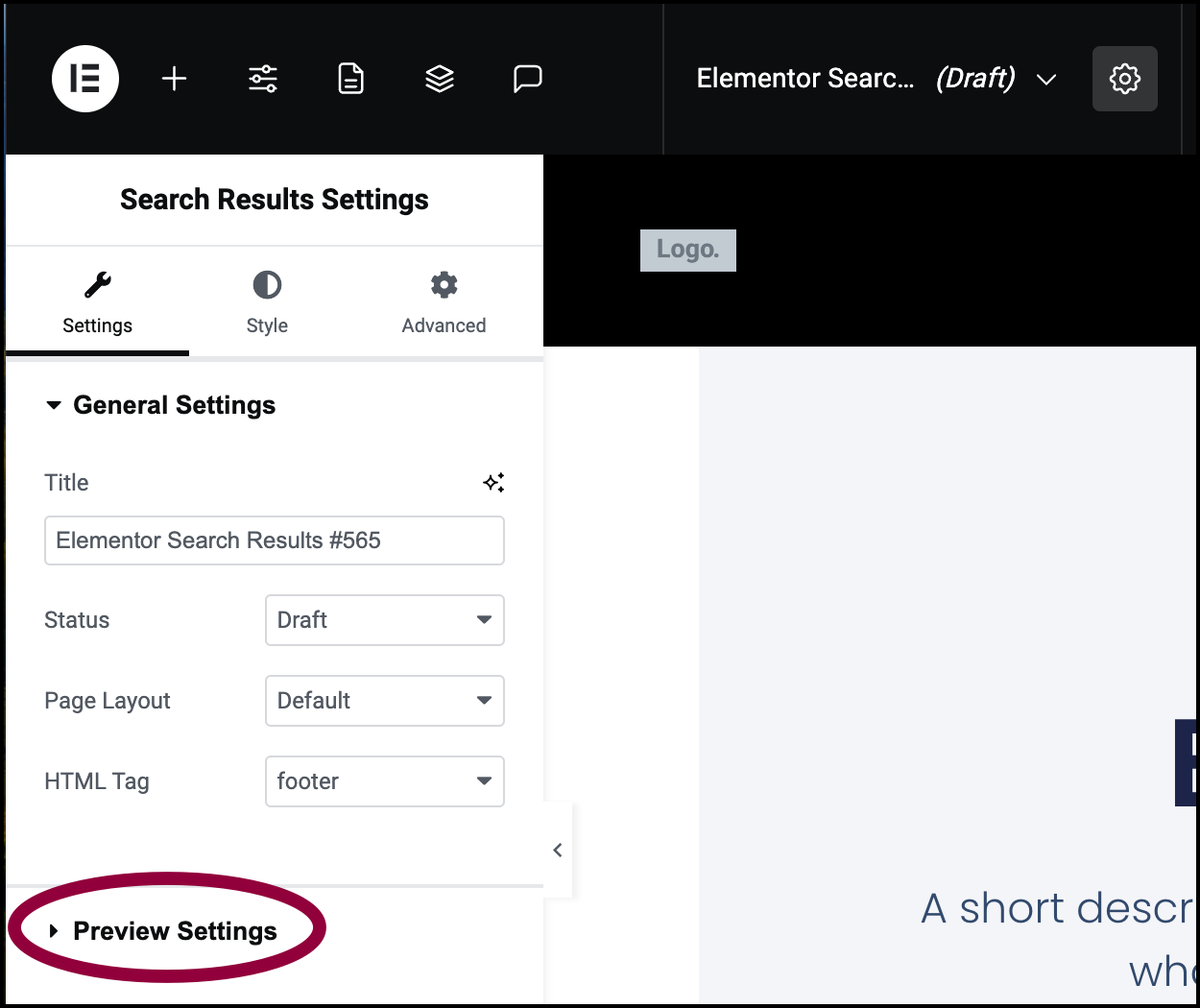Click the AI sparkle icon beside Title

[x=493, y=483]
